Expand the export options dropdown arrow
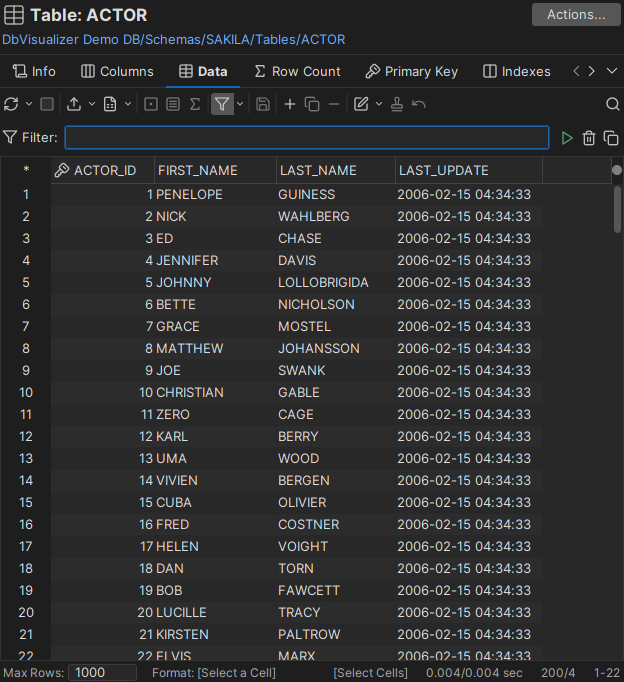 click(x=92, y=104)
